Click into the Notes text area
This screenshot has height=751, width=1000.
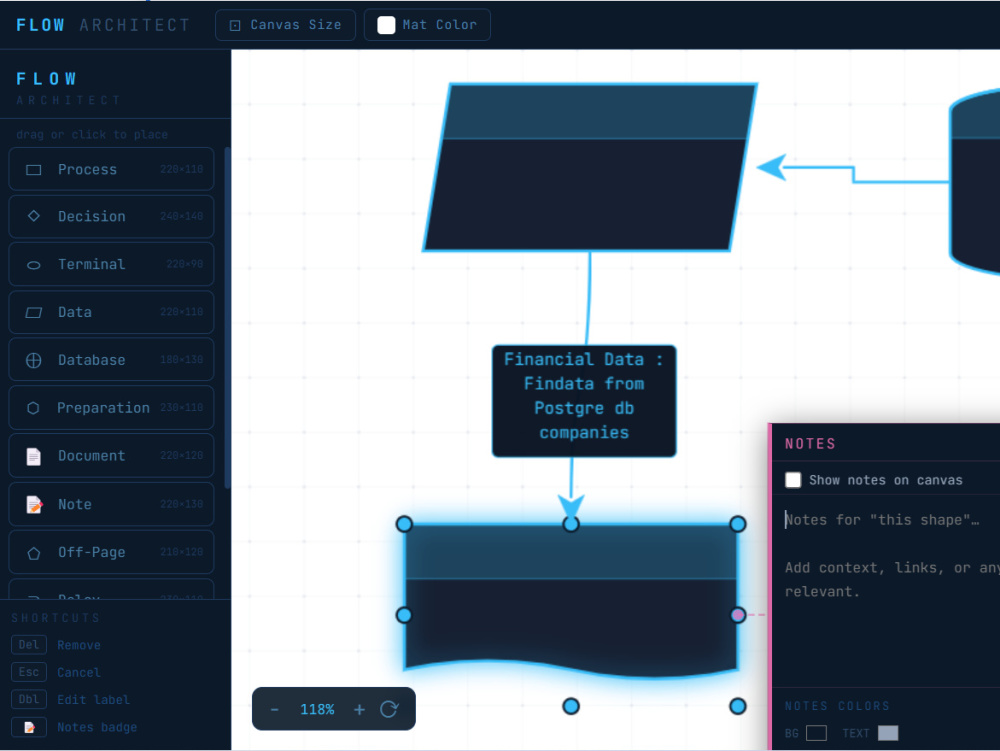click(x=886, y=593)
